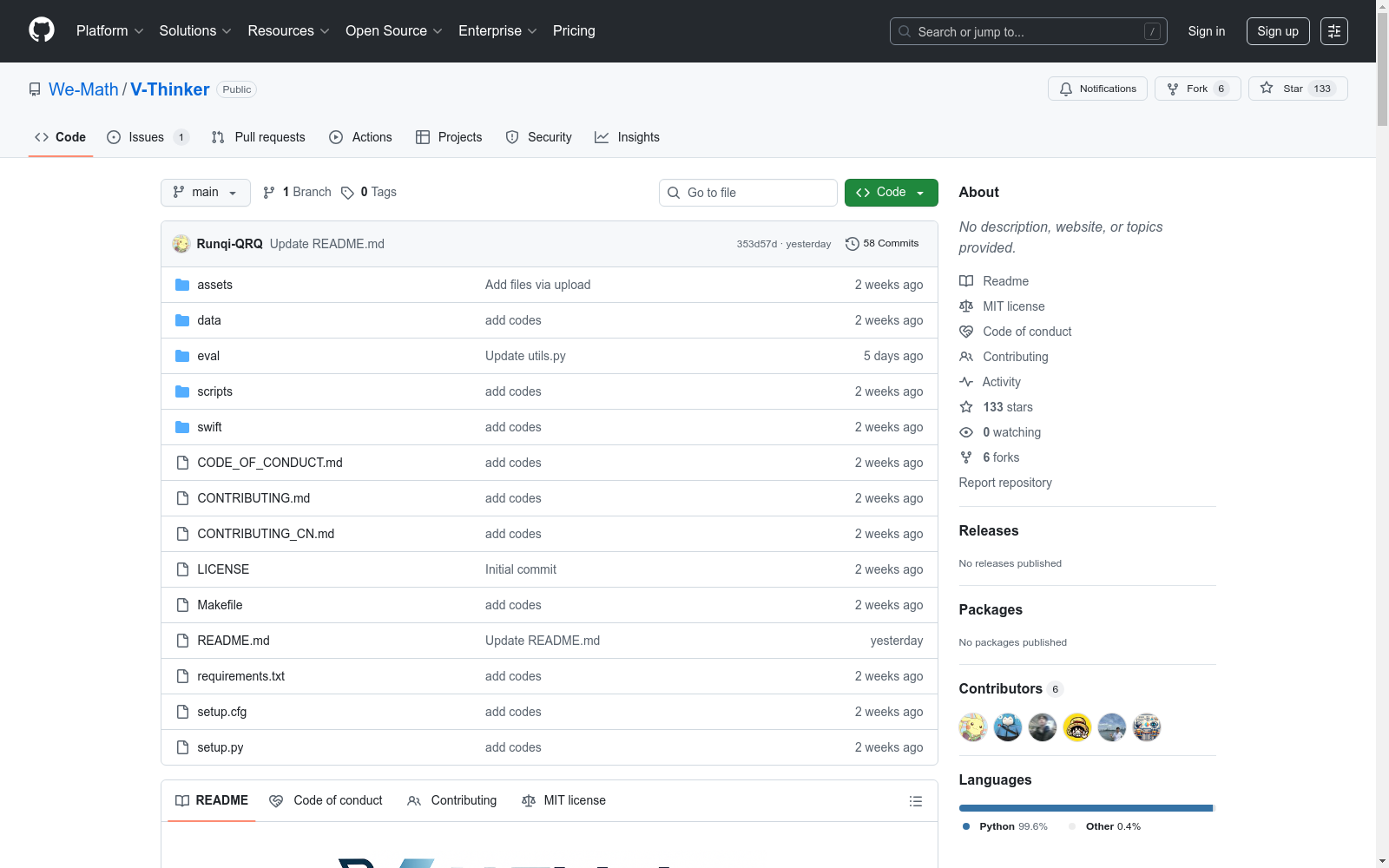The image size is (1389, 868).
Task: Click the Runqi-QRQ avatar in commit bar
Action: pos(181,244)
